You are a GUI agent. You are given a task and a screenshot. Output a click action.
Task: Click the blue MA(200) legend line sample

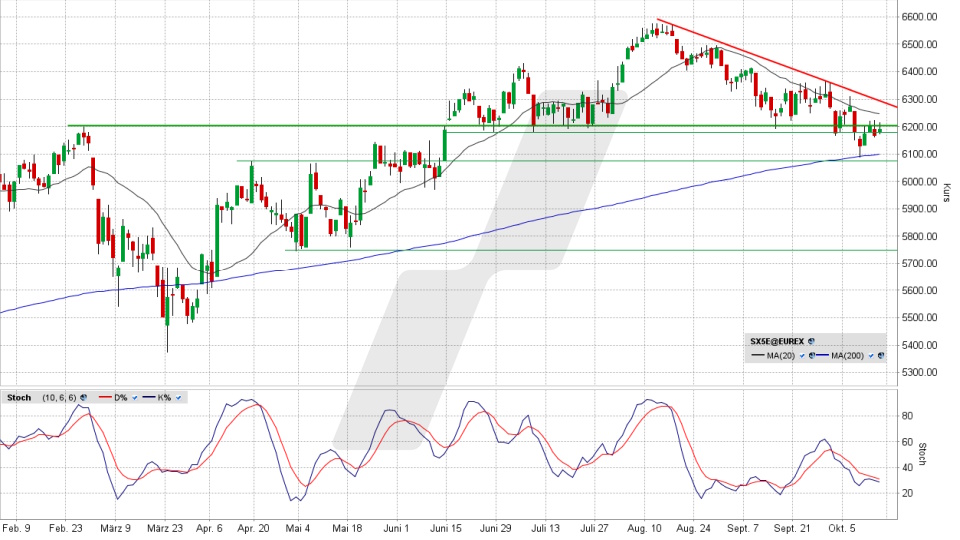(822, 355)
